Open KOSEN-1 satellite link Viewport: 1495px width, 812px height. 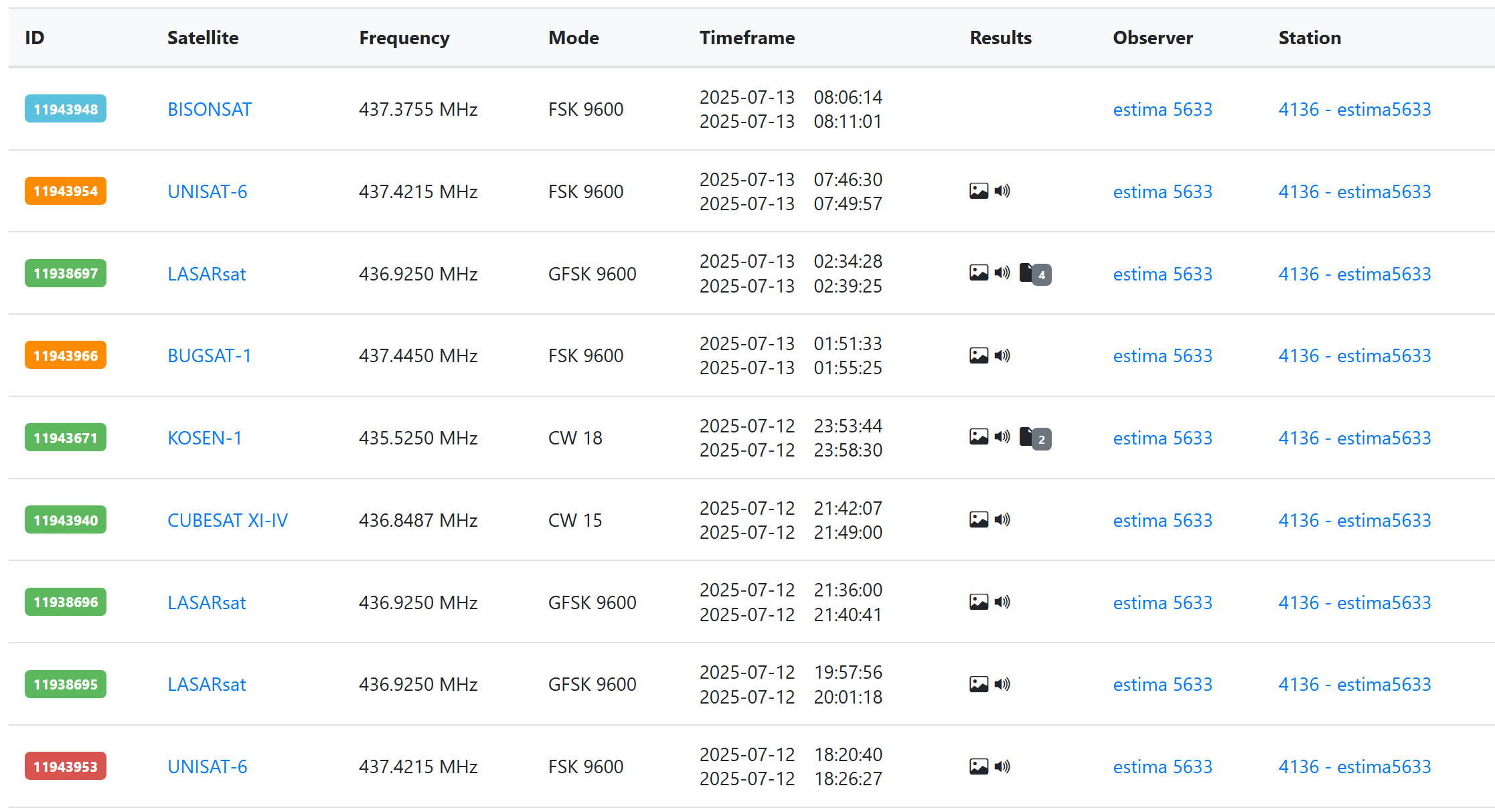(x=204, y=438)
